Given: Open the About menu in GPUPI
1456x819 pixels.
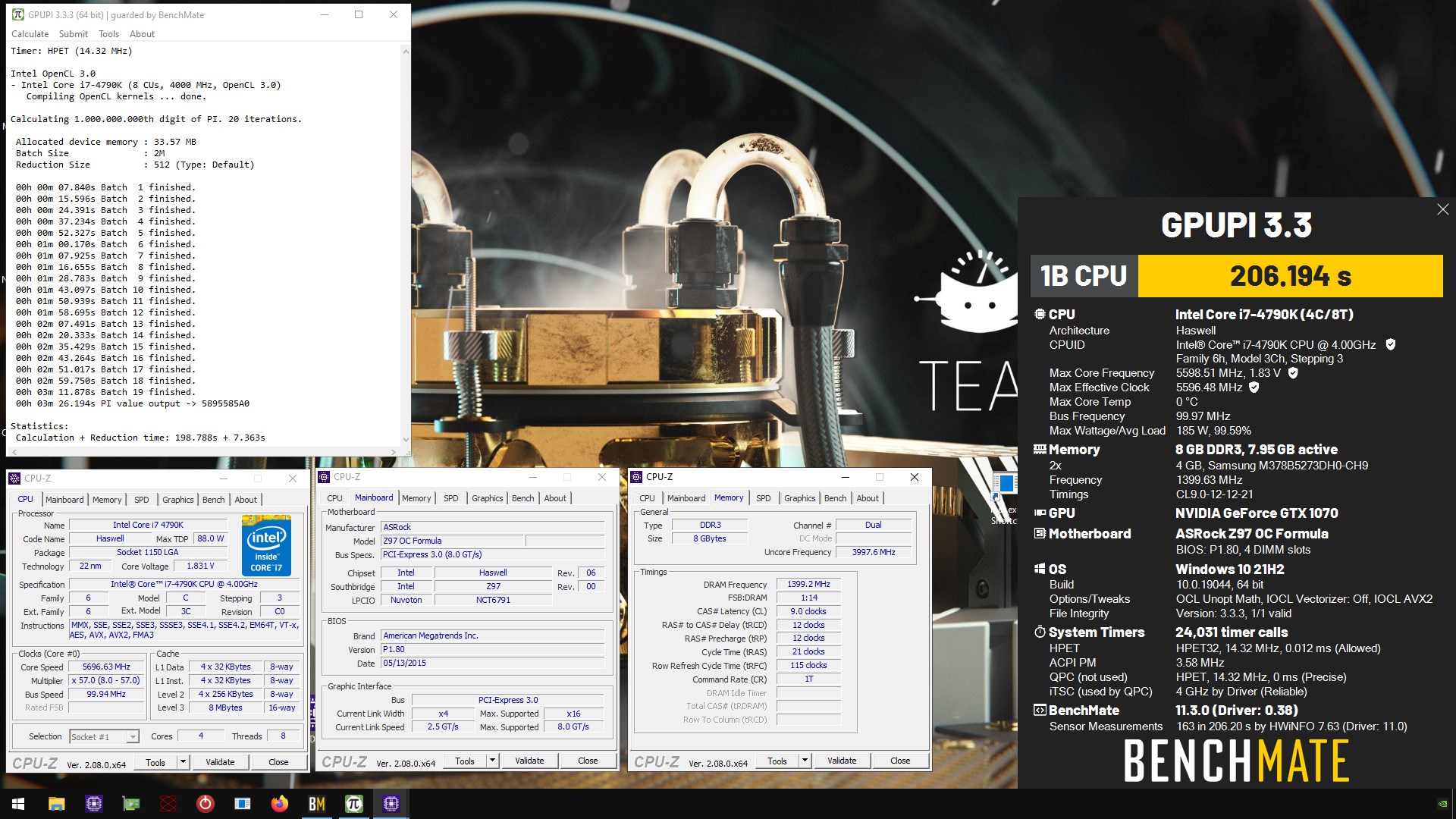Looking at the screenshot, I should (x=142, y=34).
